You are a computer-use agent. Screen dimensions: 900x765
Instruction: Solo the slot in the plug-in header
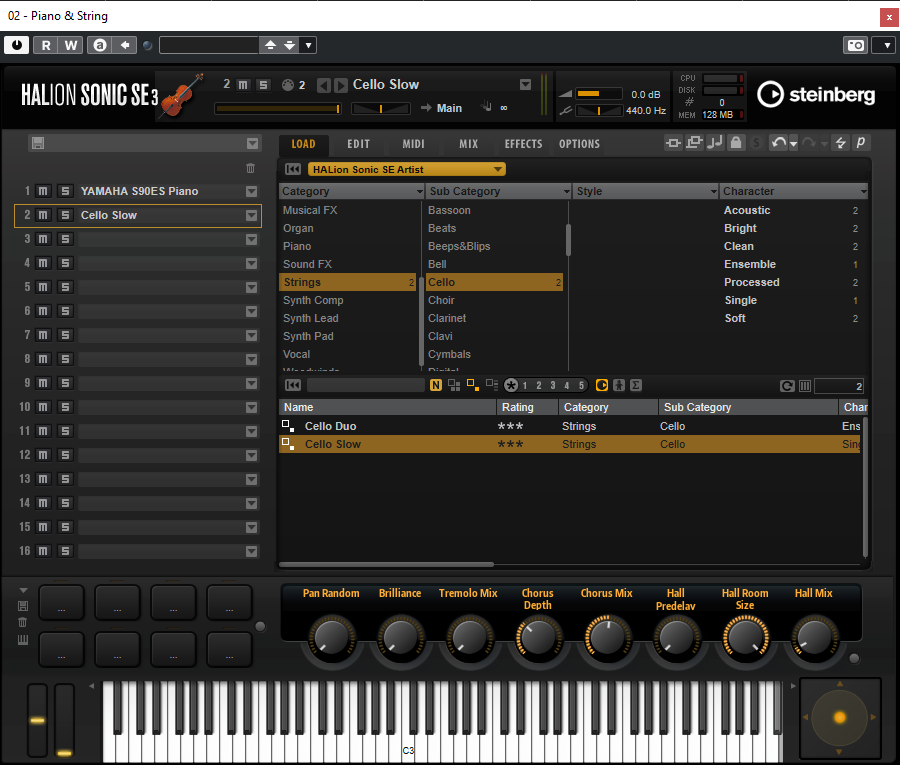pos(263,85)
